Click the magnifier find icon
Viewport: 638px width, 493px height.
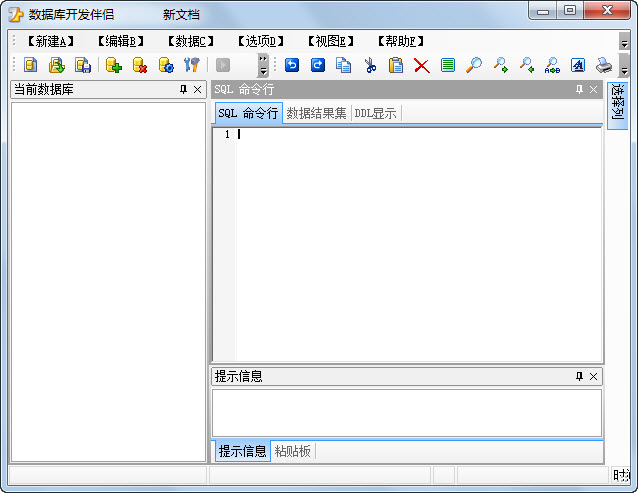coord(474,65)
